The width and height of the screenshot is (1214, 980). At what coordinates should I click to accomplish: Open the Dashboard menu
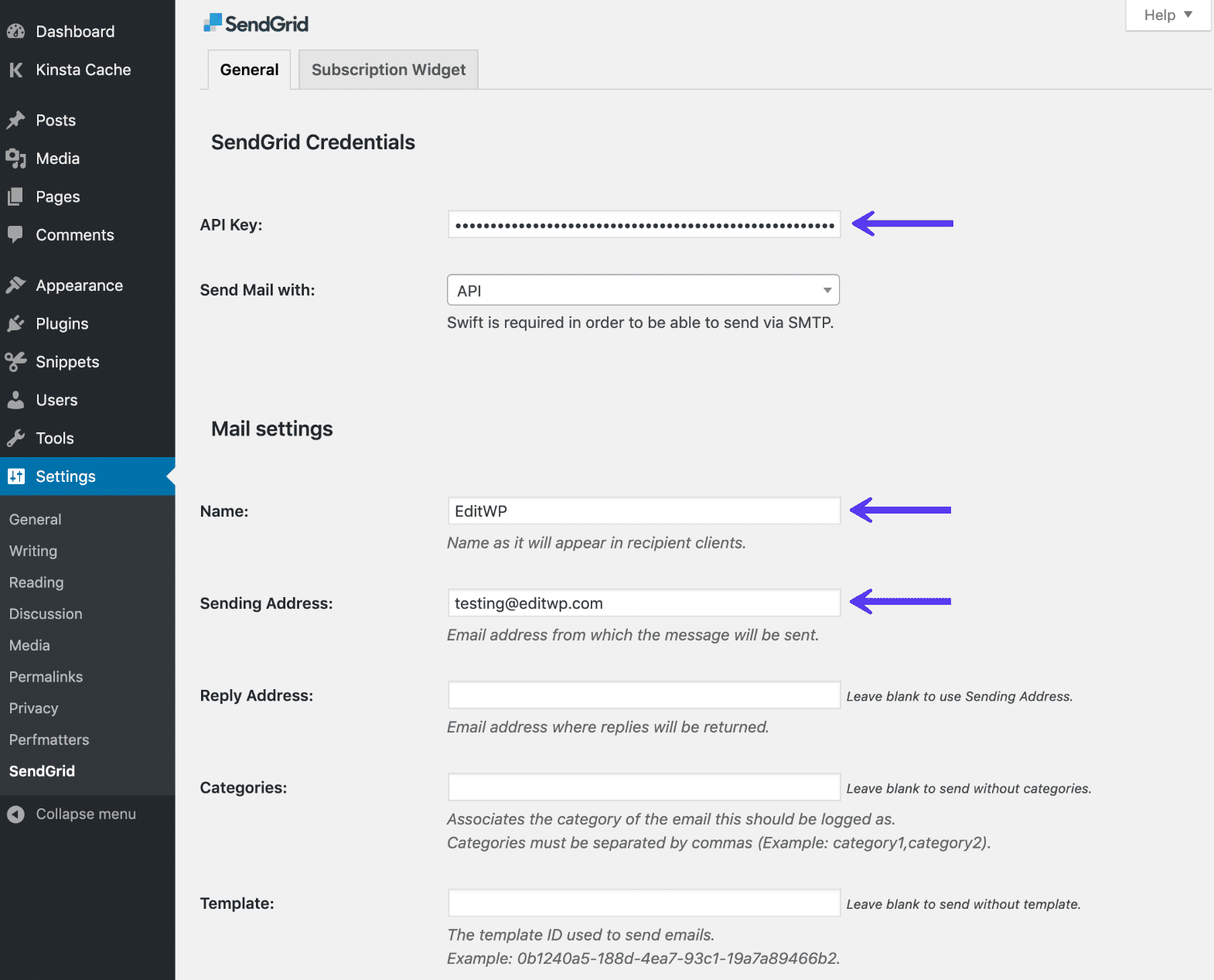coord(75,32)
